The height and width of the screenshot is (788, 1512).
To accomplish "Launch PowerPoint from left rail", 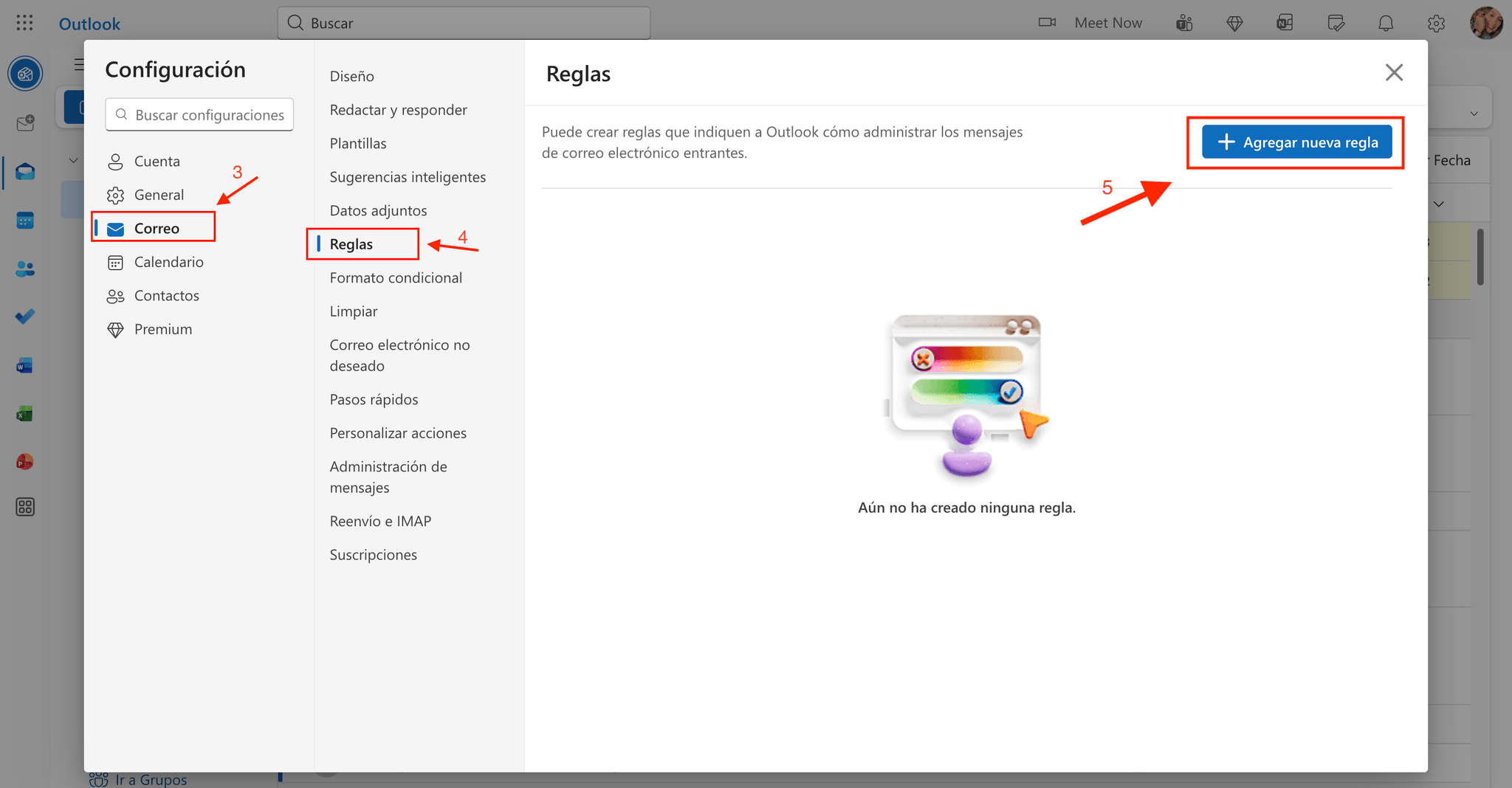I will [25, 462].
